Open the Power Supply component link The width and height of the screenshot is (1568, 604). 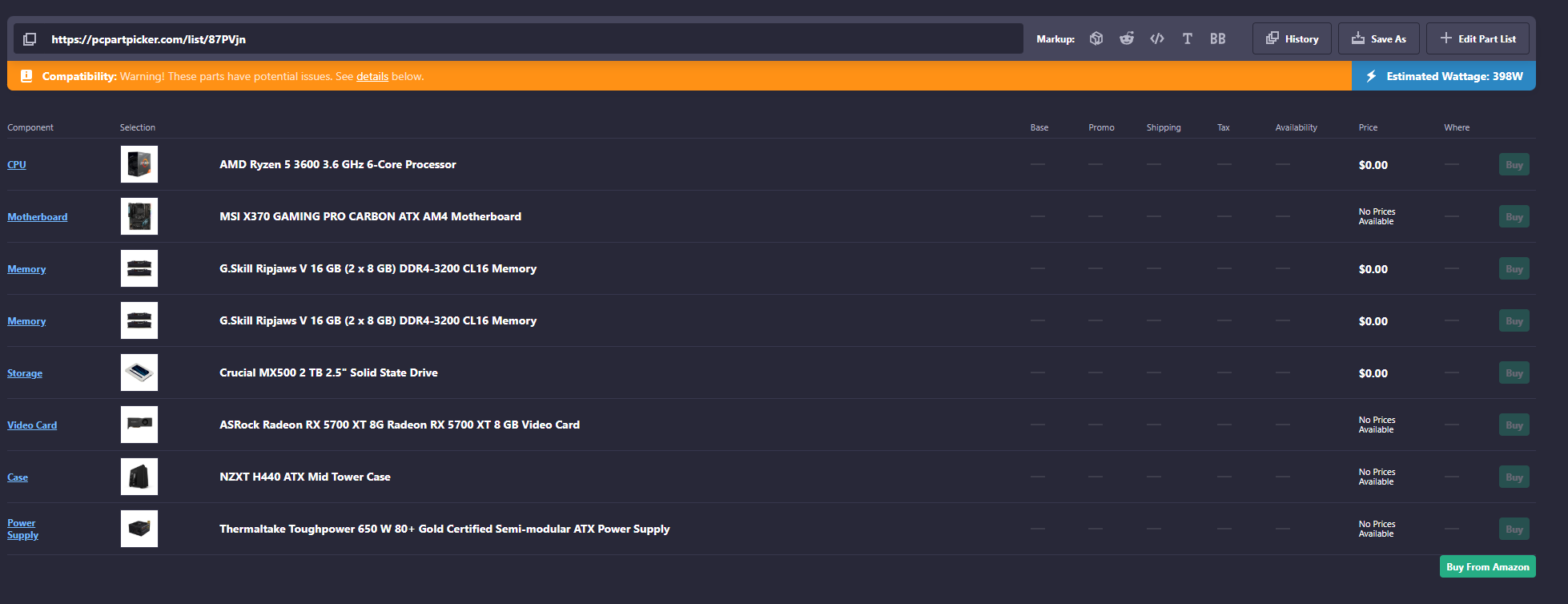pos(22,529)
